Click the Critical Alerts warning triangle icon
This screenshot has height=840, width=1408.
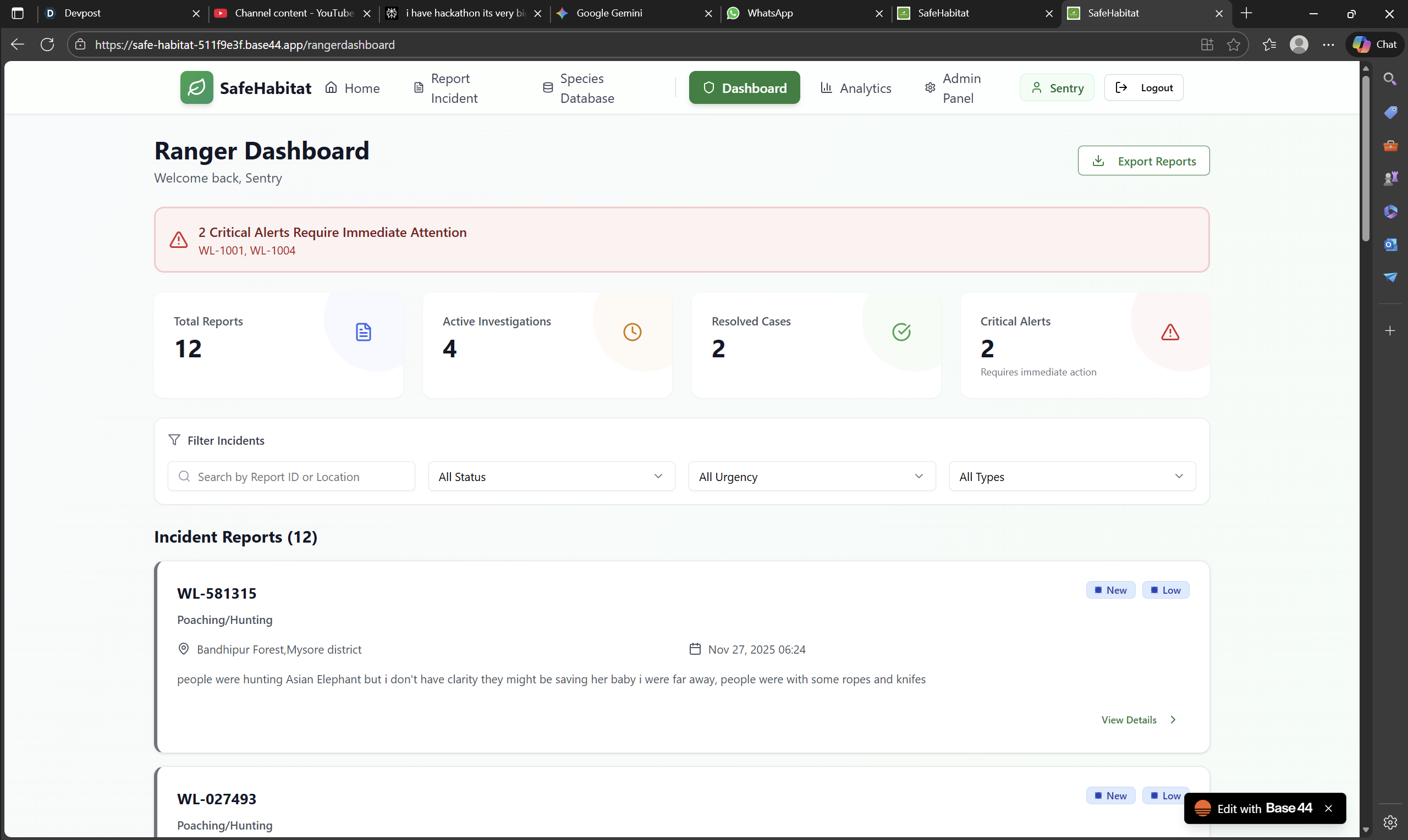(x=1170, y=332)
